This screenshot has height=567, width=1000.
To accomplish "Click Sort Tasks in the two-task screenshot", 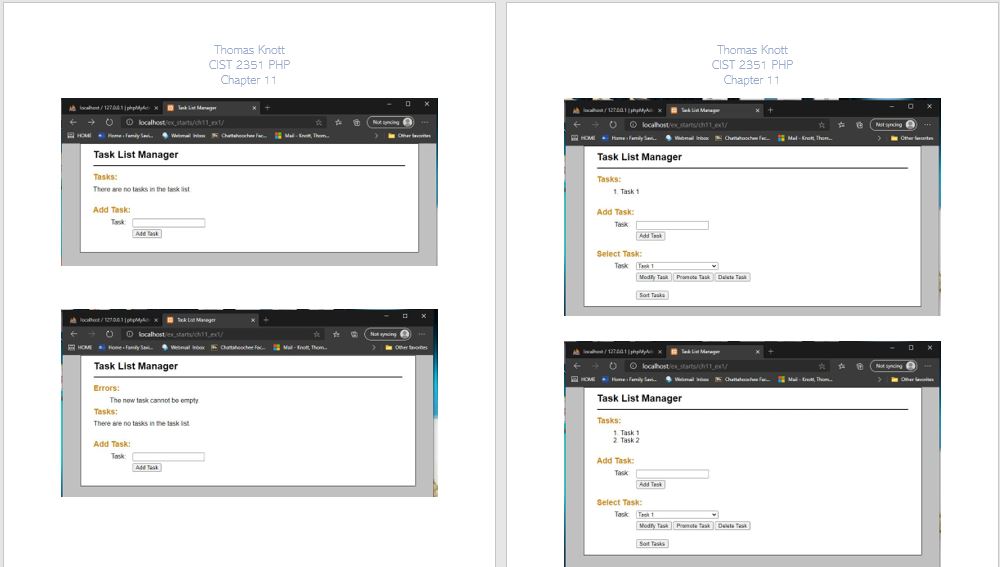I will pyautogui.click(x=652, y=544).
